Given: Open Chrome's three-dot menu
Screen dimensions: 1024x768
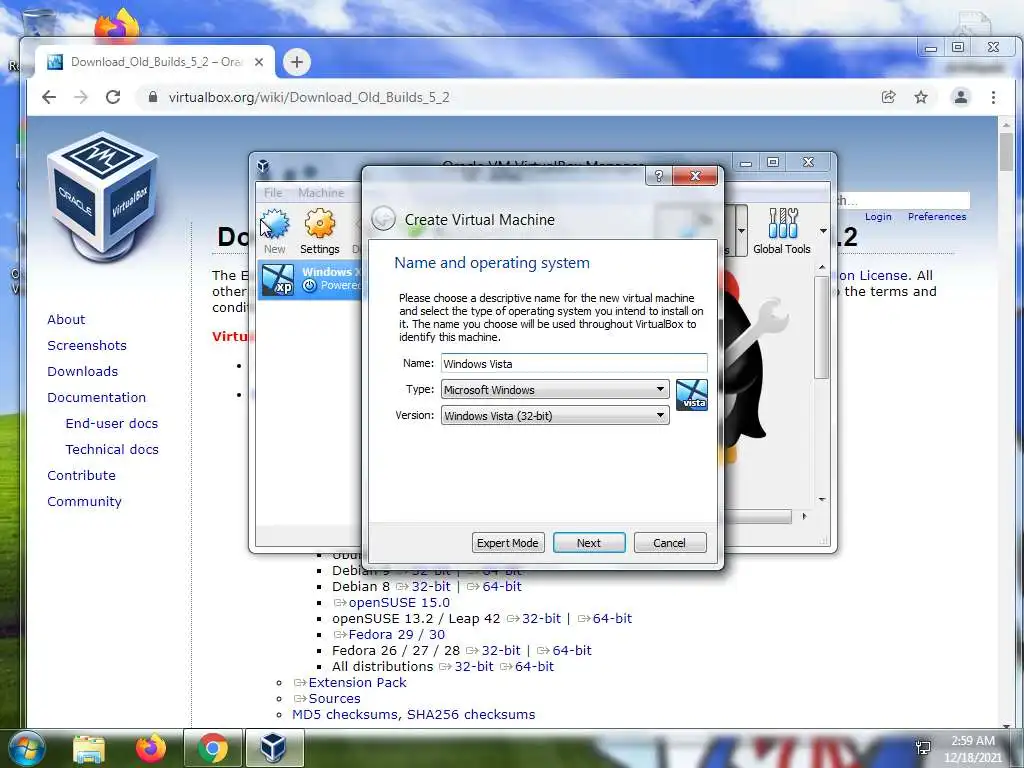Looking at the screenshot, I should tap(993, 97).
